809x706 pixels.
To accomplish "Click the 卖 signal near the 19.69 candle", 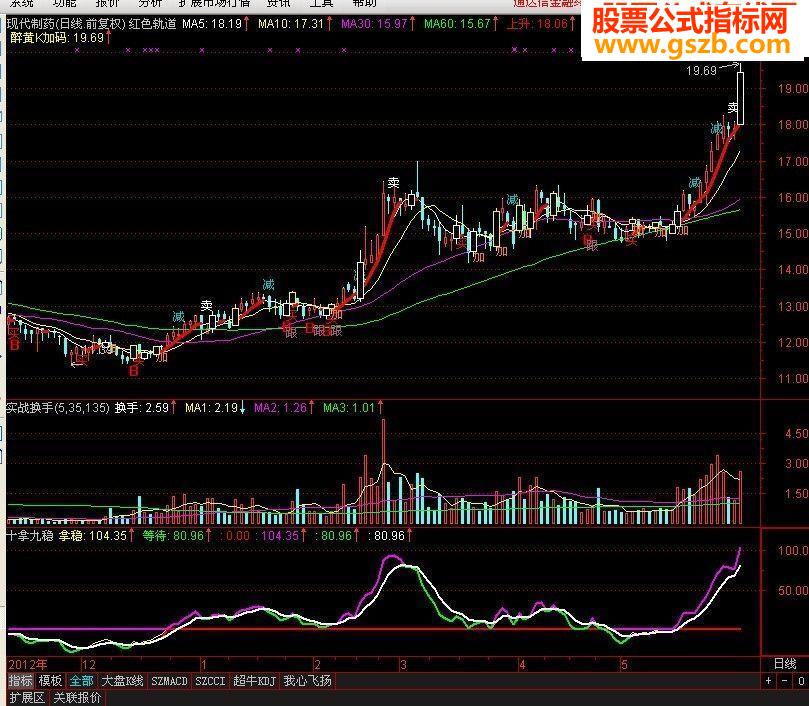I will pos(733,108).
